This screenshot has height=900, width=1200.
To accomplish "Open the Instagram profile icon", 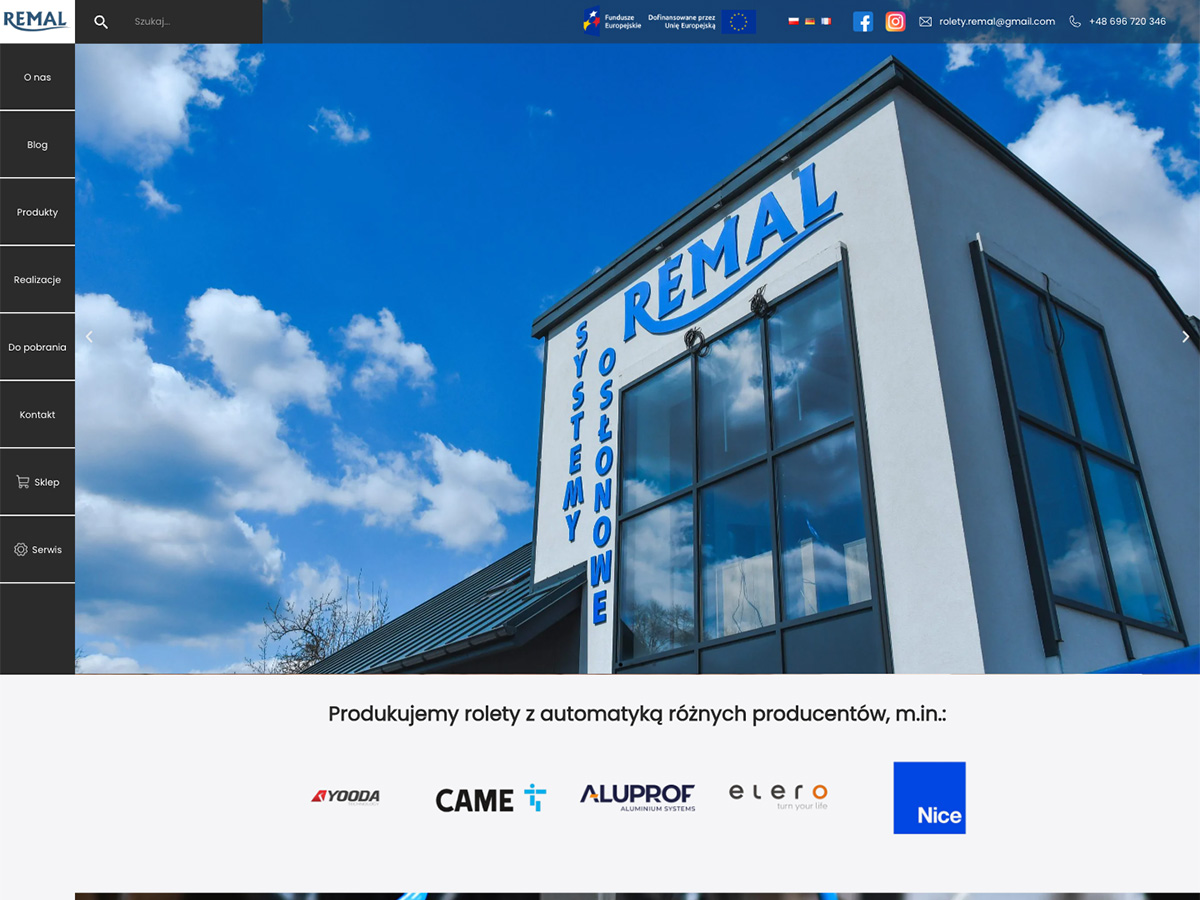I will 895,21.
